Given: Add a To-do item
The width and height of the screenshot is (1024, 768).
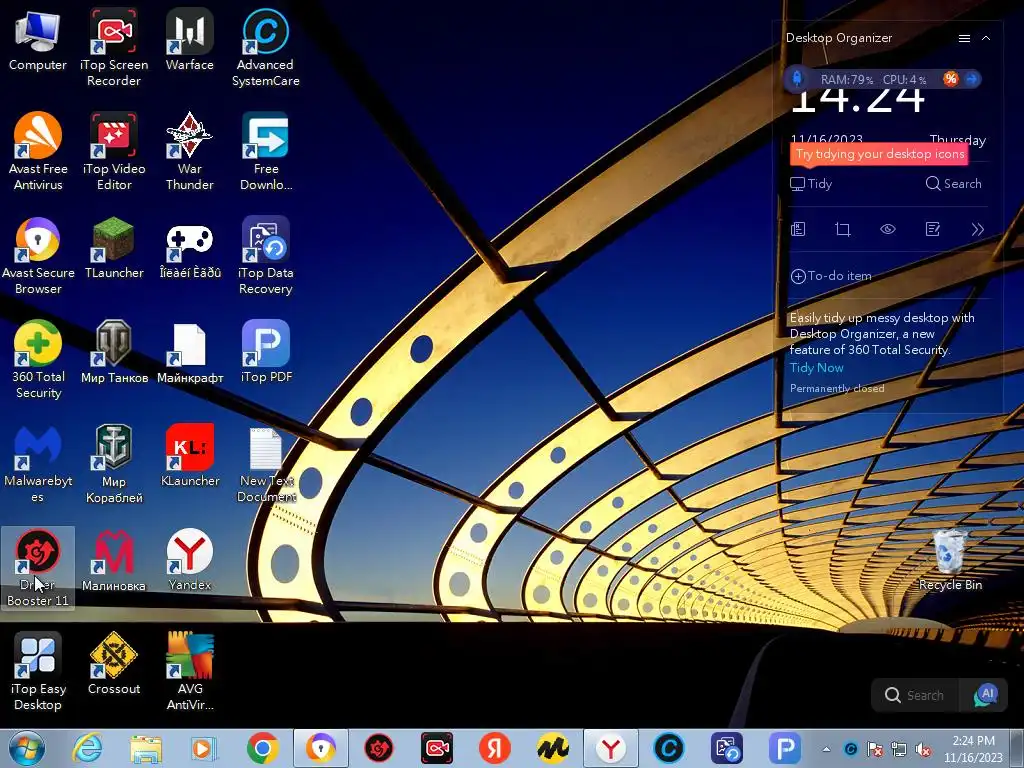Looking at the screenshot, I should click(831, 276).
